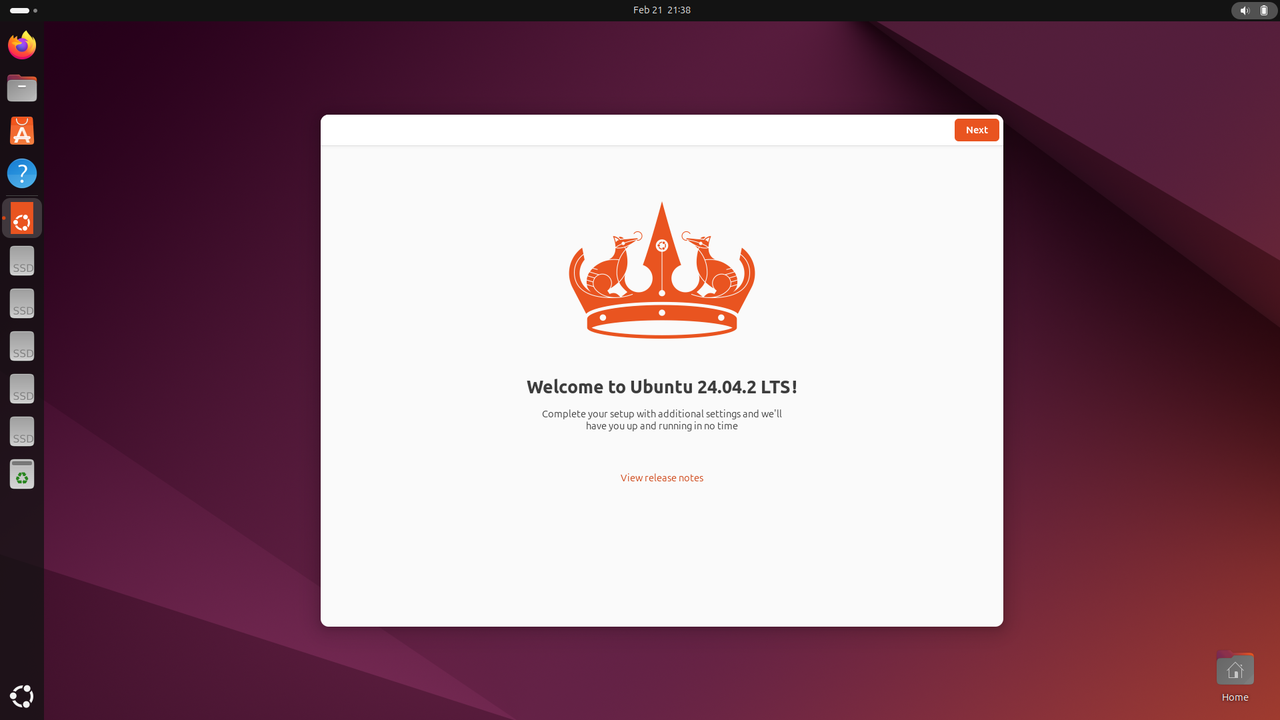Screen dimensions: 1280x720
Task: Click the Complete your setup description text
Action: (662, 420)
